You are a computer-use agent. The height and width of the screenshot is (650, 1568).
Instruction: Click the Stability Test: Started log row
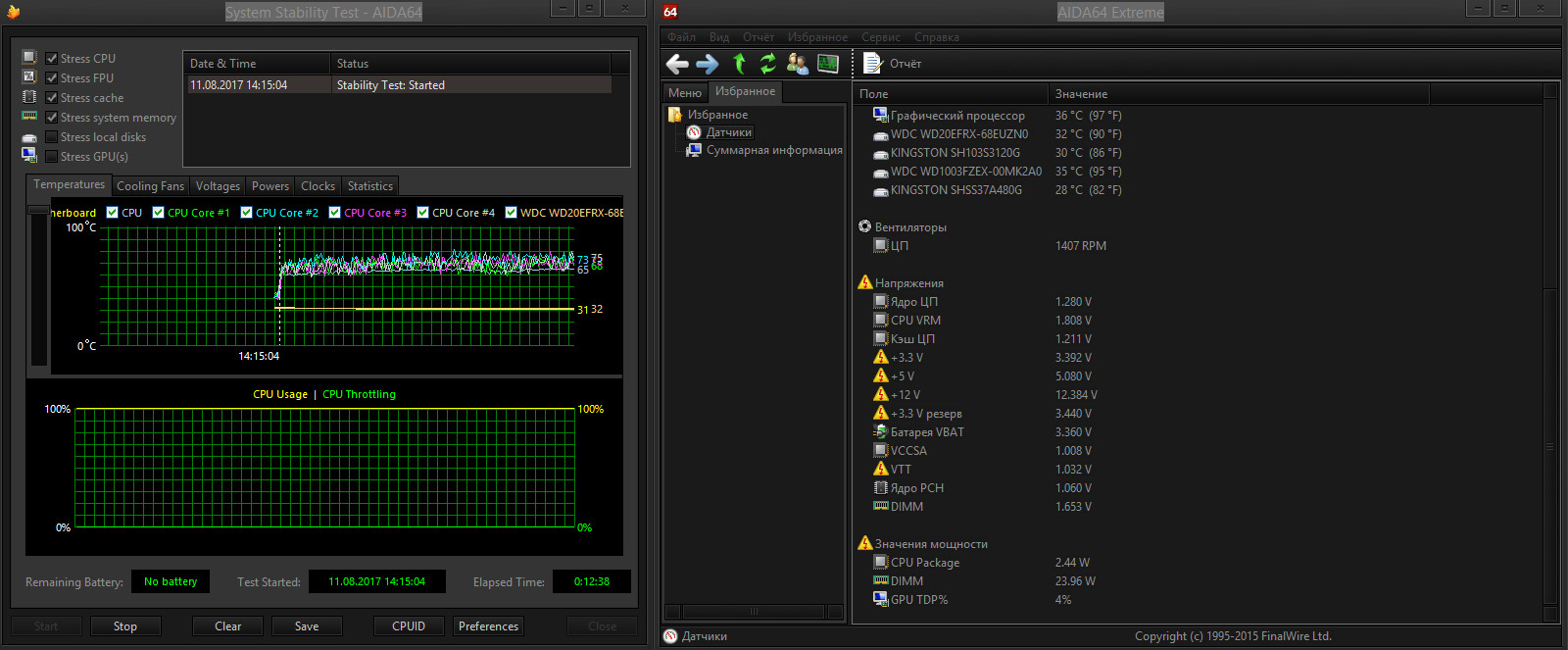[x=398, y=85]
